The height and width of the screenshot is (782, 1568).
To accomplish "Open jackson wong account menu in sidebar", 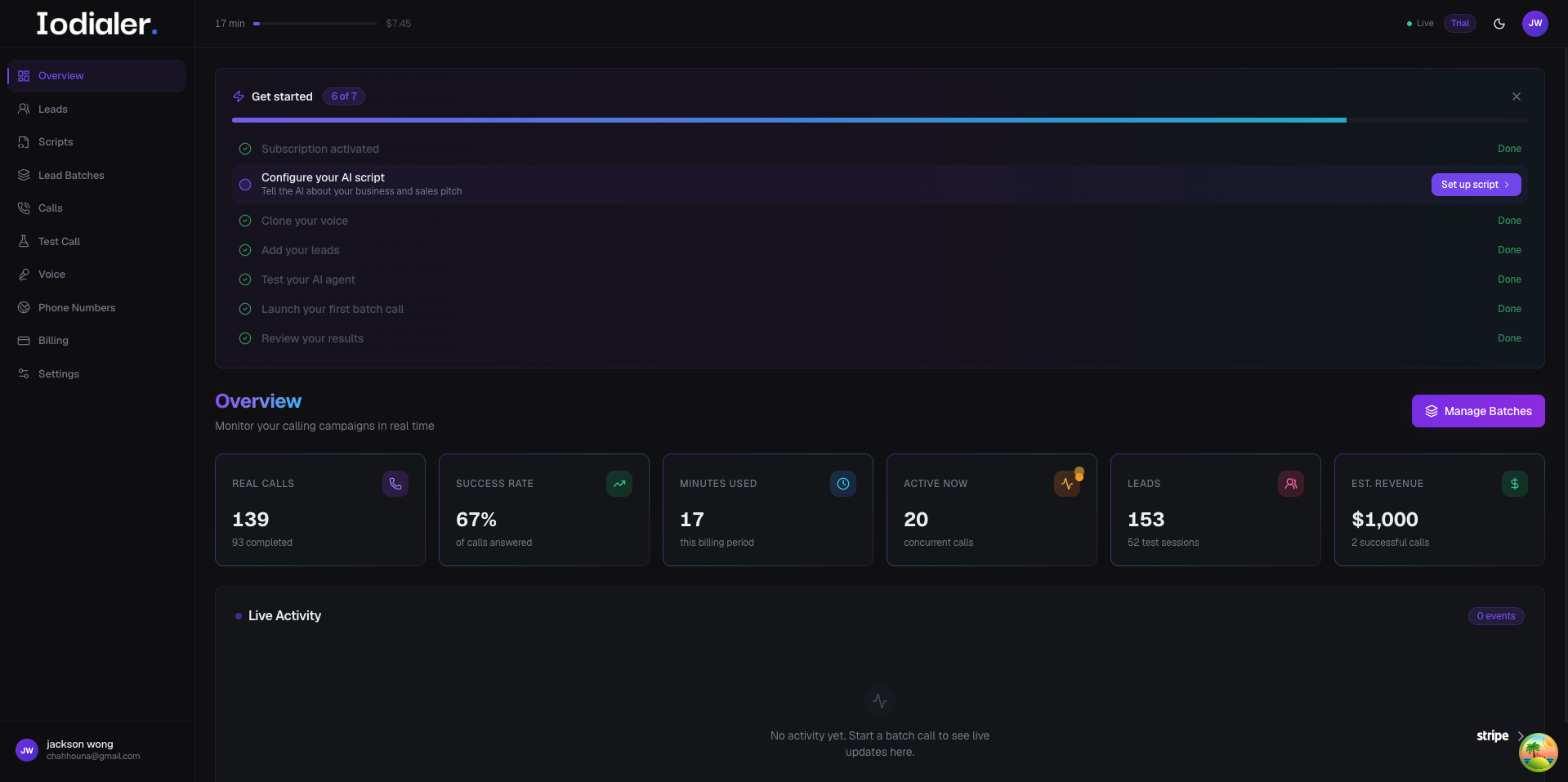I will [x=79, y=749].
